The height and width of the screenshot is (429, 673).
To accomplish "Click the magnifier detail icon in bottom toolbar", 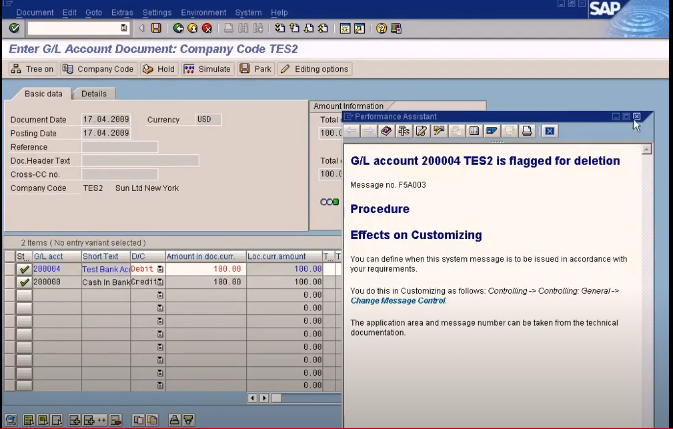I will [x=11, y=420].
